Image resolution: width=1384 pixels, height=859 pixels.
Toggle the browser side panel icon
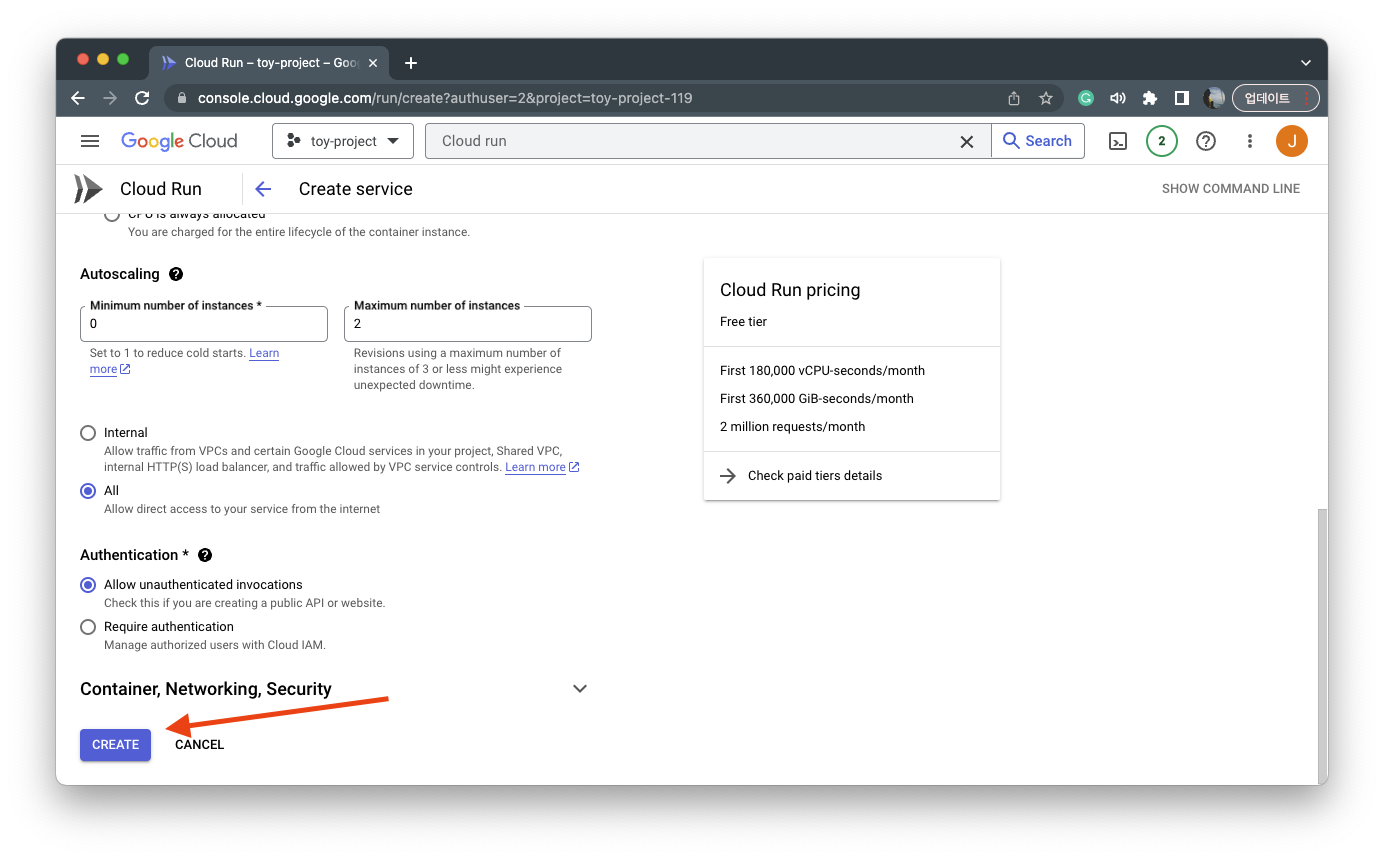pyautogui.click(x=1182, y=98)
